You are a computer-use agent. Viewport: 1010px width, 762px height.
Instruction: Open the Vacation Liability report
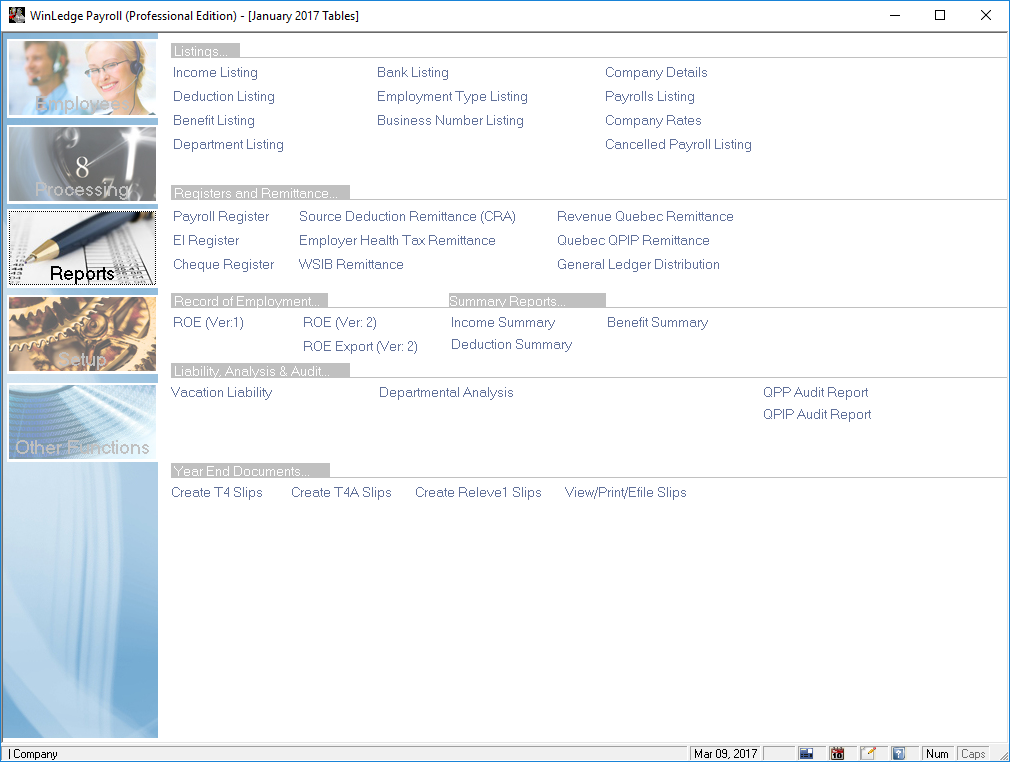click(x=222, y=393)
